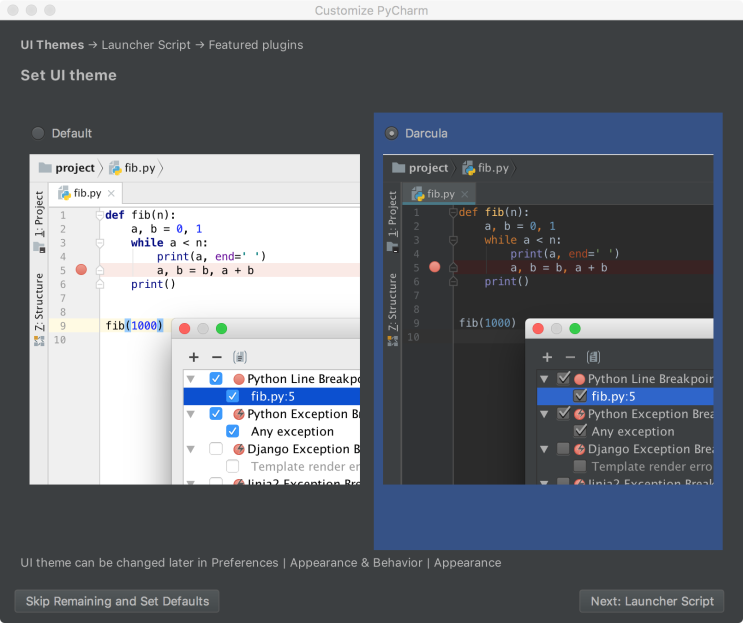Close fib.py tab in Default preview
743x623 pixels.
111,193
